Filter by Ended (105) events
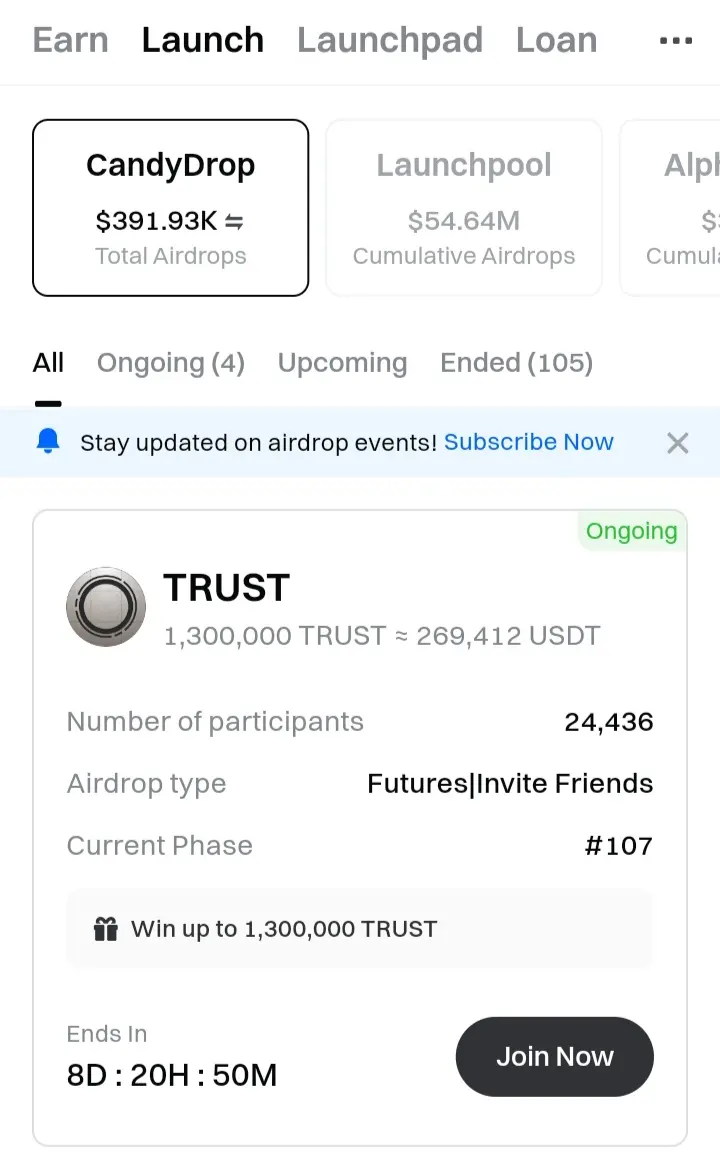The image size is (720, 1155). (517, 362)
